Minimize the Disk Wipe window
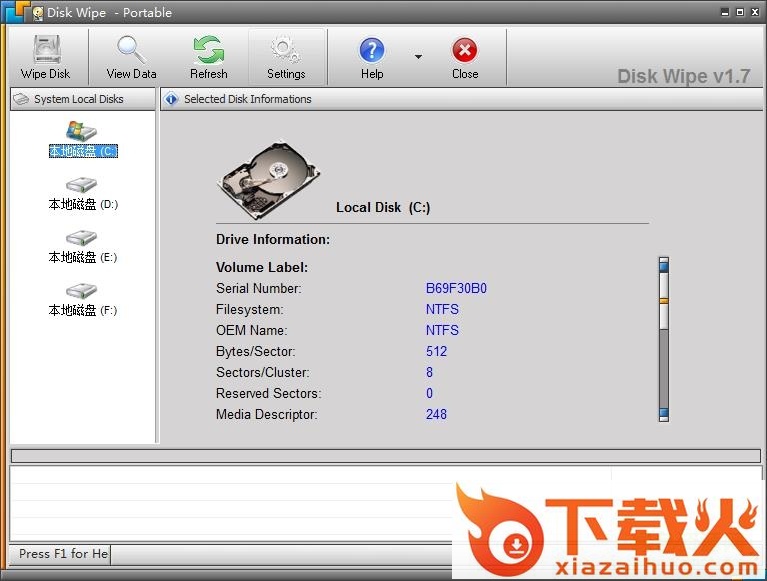 click(725, 12)
